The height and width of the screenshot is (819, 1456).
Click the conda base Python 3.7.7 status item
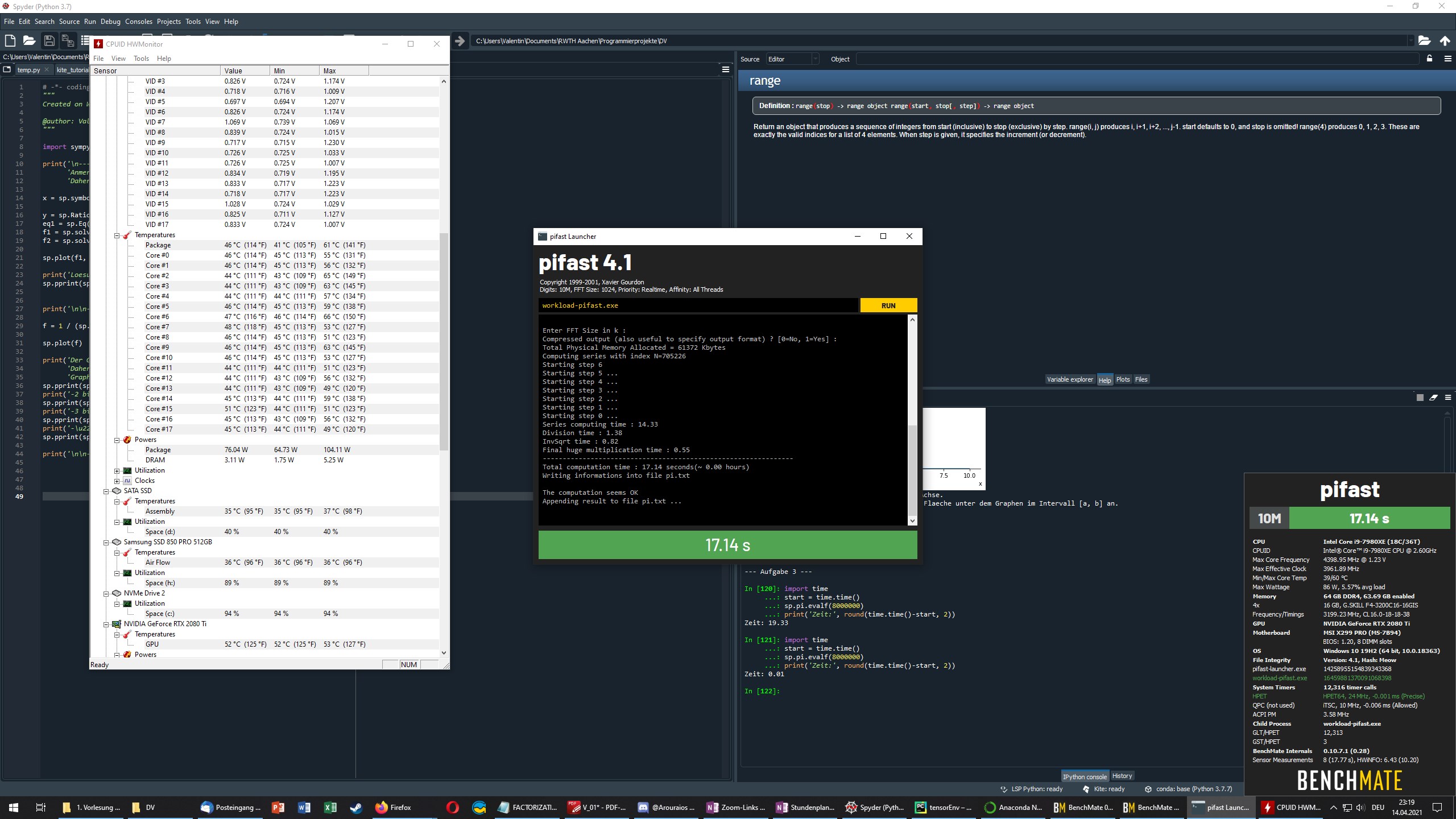pyautogui.click(x=1188, y=789)
